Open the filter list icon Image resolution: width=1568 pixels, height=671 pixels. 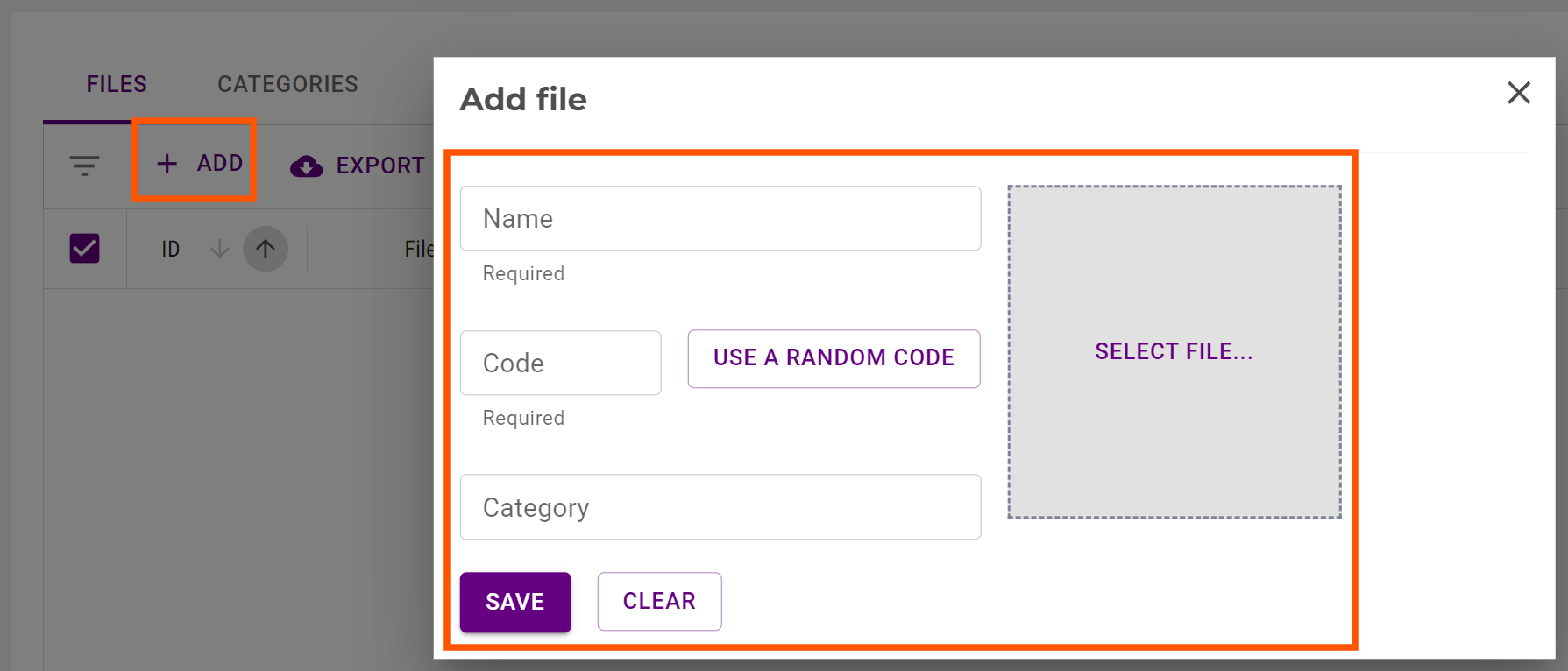point(84,165)
